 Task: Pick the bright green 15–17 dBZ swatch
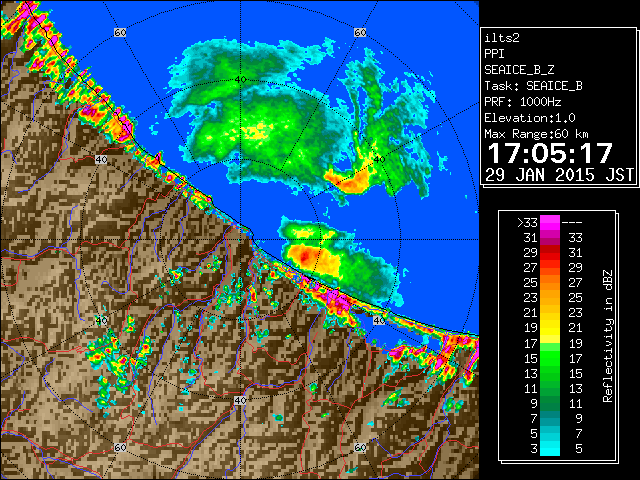click(550, 358)
